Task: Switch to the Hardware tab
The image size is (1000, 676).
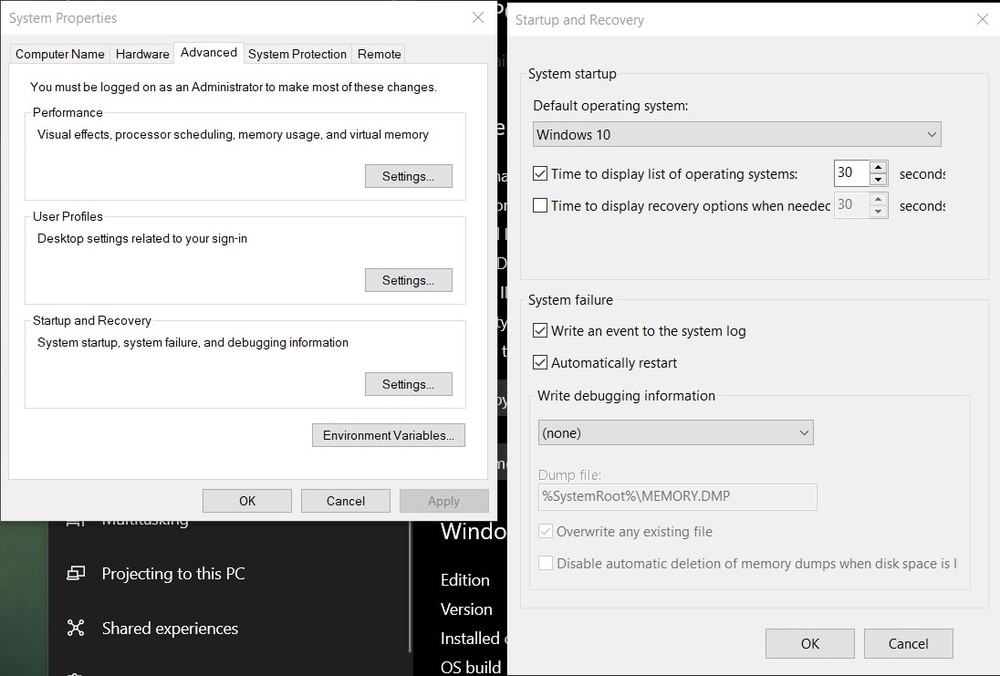Action: pyautogui.click(x=142, y=53)
